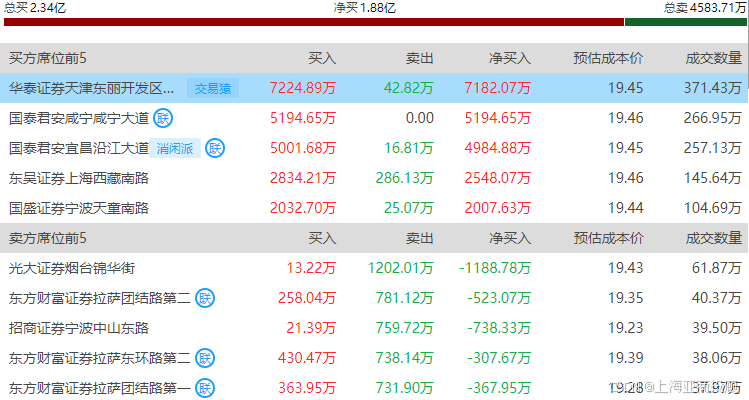Open seat 光大证券烟台锦华街
Screen dimensions: 749x400
[72, 268]
